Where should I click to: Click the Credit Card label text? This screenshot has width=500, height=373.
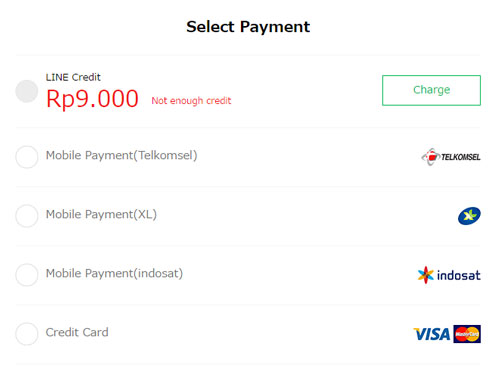[x=77, y=332]
